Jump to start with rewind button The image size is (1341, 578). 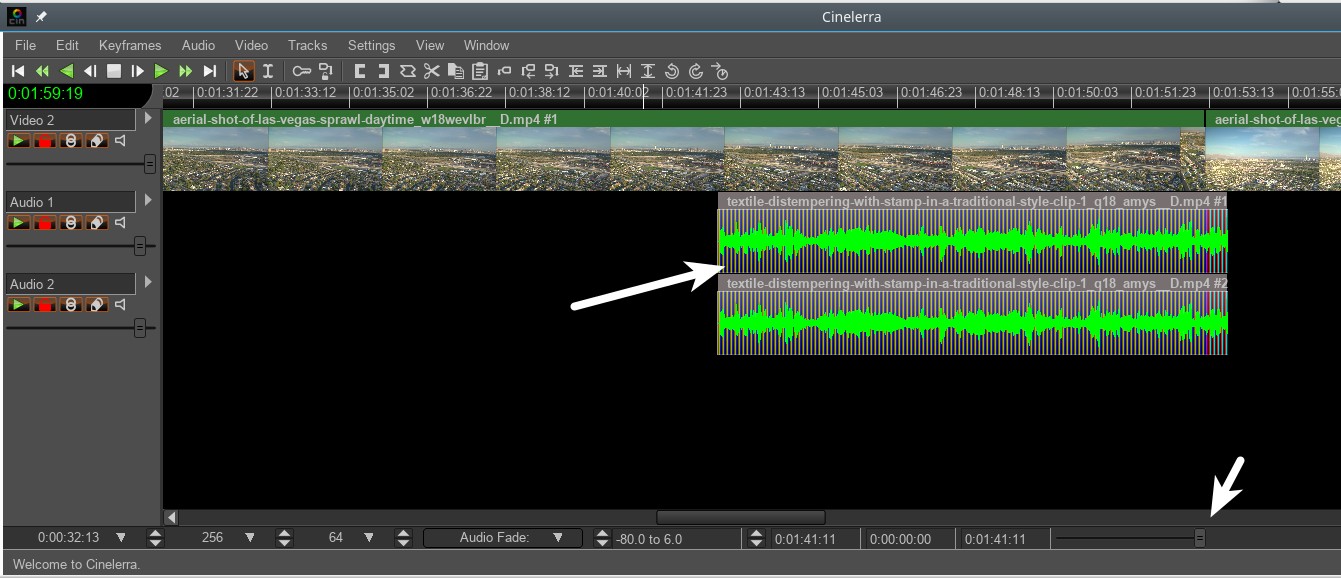click(x=18, y=71)
